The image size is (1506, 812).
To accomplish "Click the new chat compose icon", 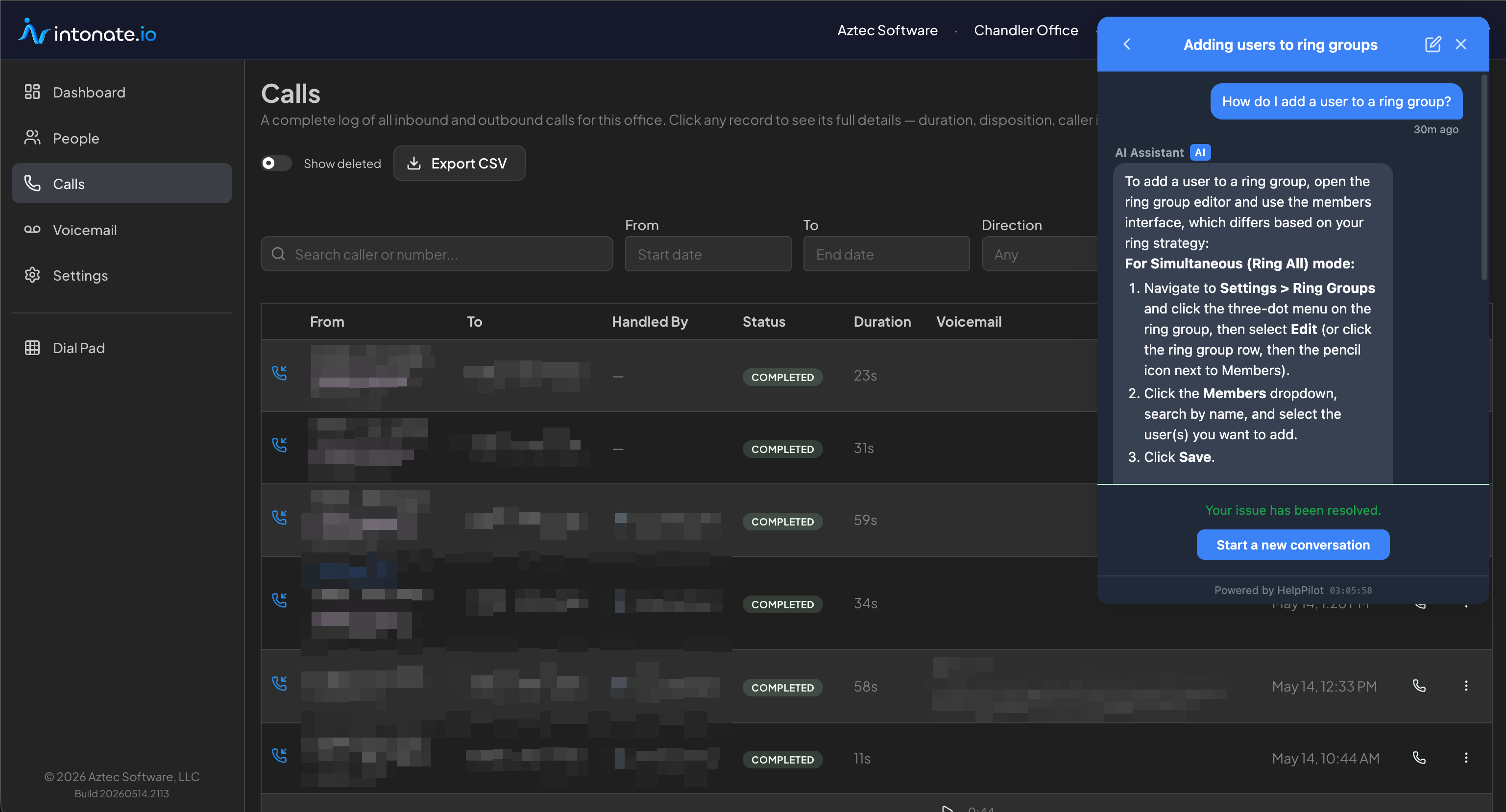I will click(x=1433, y=45).
